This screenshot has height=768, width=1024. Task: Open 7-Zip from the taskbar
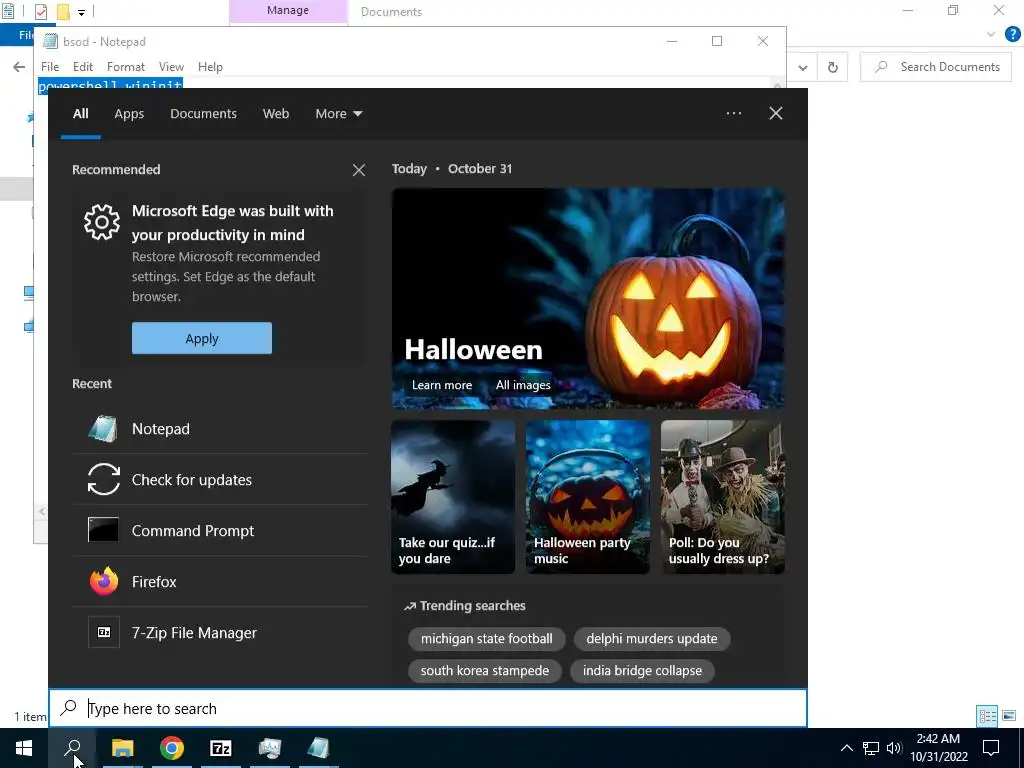(x=221, y=748)
